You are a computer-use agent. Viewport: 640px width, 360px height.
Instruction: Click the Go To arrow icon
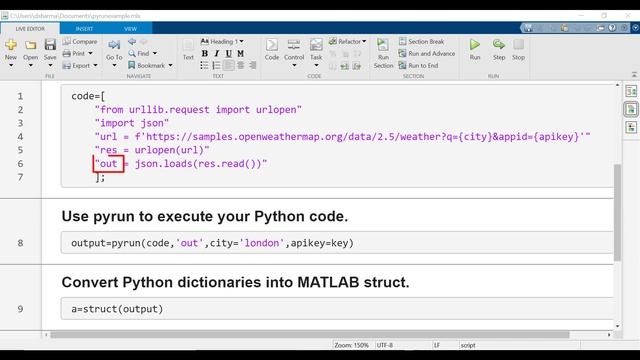[x=114, y=44]
